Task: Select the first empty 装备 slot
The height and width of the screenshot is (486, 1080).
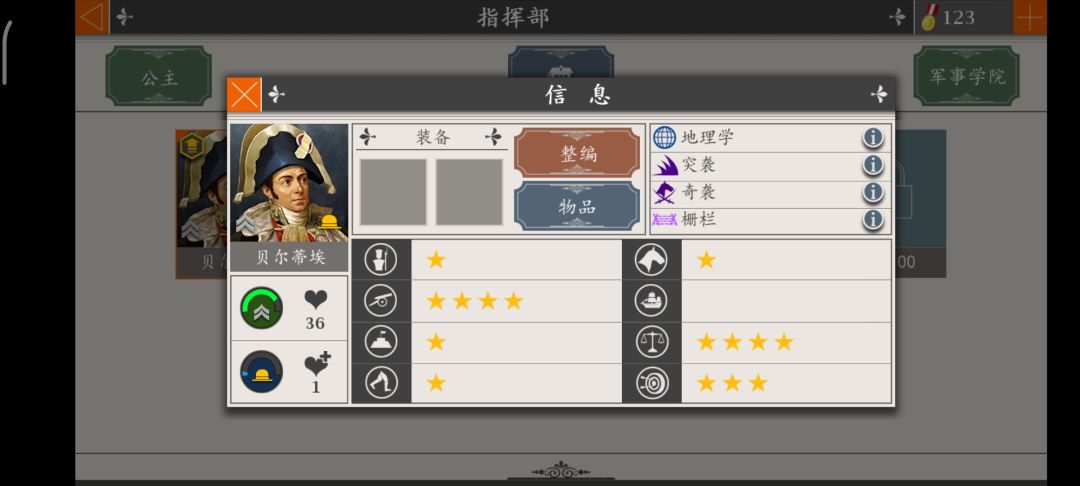Action: [393, 192]
